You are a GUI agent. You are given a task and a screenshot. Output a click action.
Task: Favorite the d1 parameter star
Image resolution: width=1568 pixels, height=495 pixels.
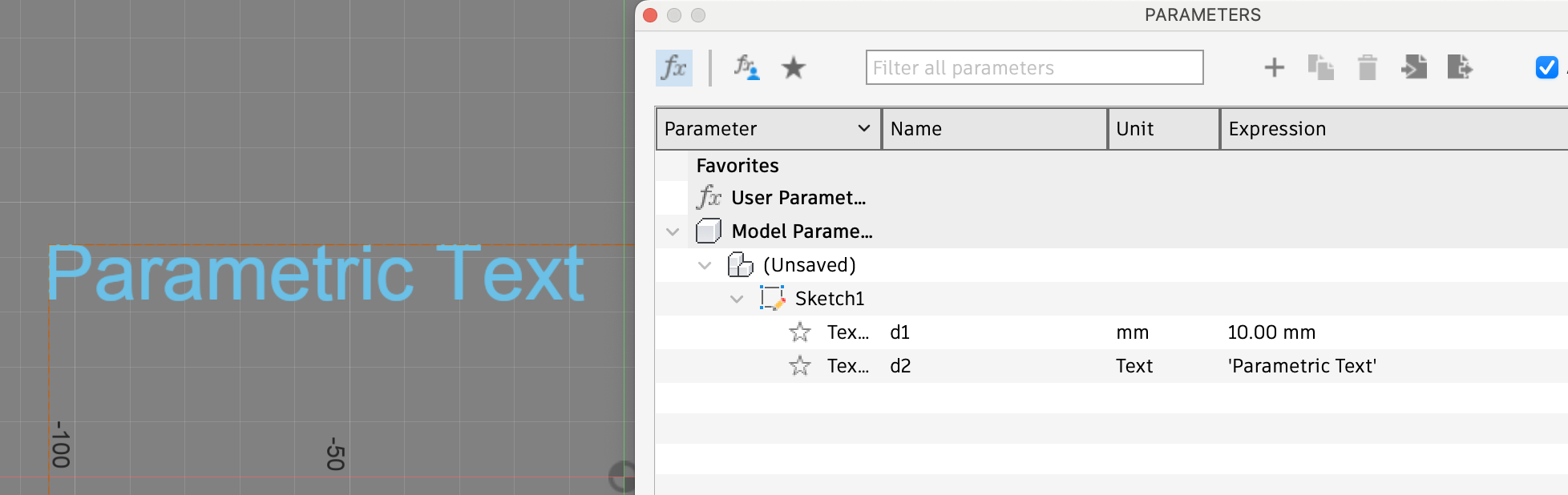800,332
